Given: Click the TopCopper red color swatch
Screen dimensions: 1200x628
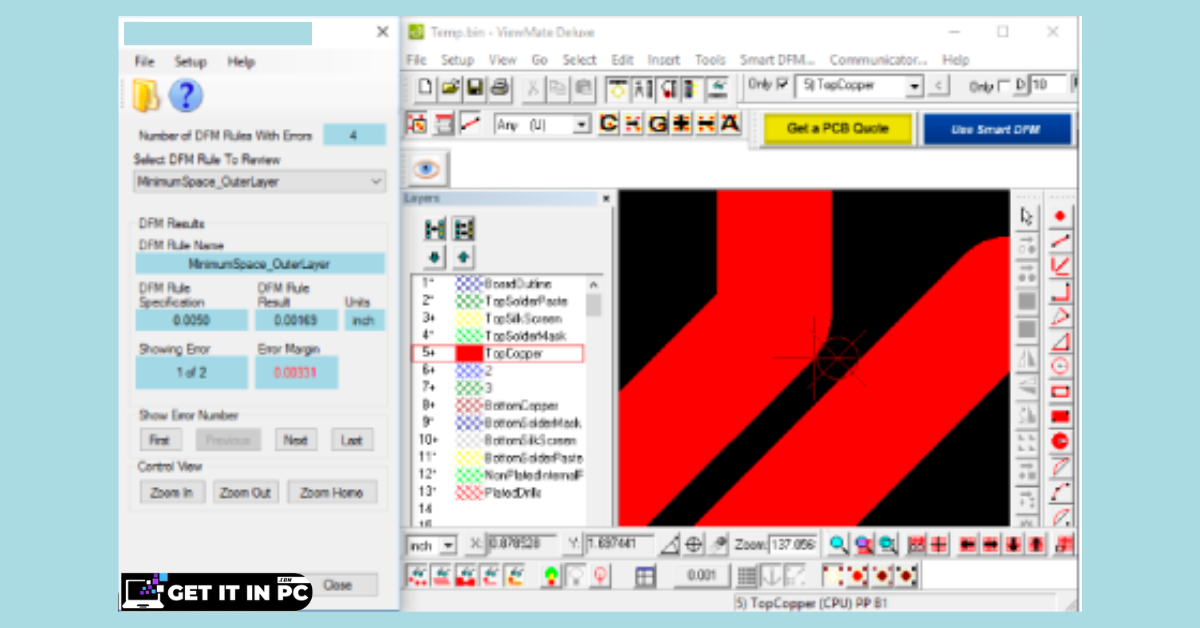Looking at the screenshot, I should (468, 354).
